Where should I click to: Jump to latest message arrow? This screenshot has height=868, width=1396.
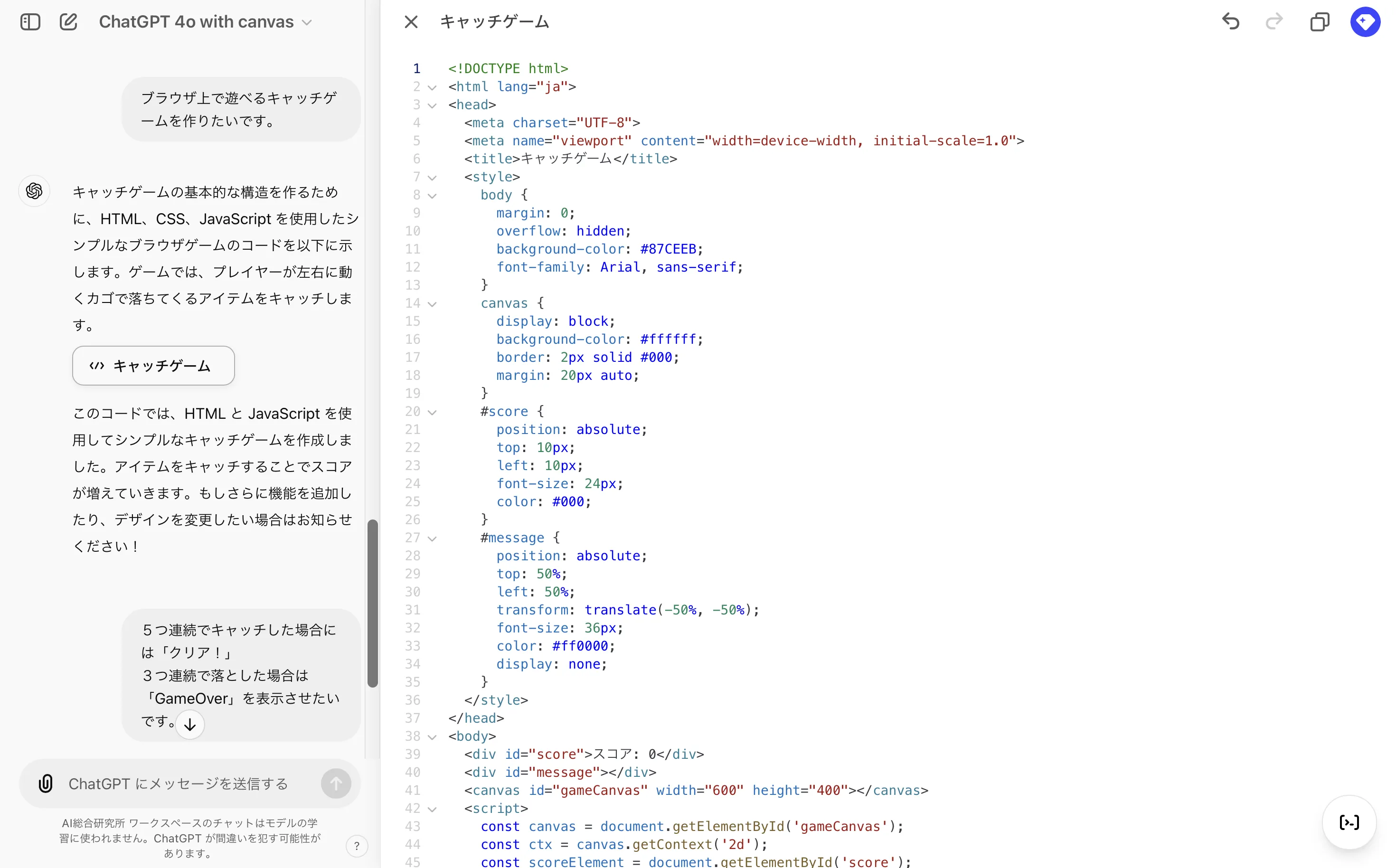(x=189, y=725)
